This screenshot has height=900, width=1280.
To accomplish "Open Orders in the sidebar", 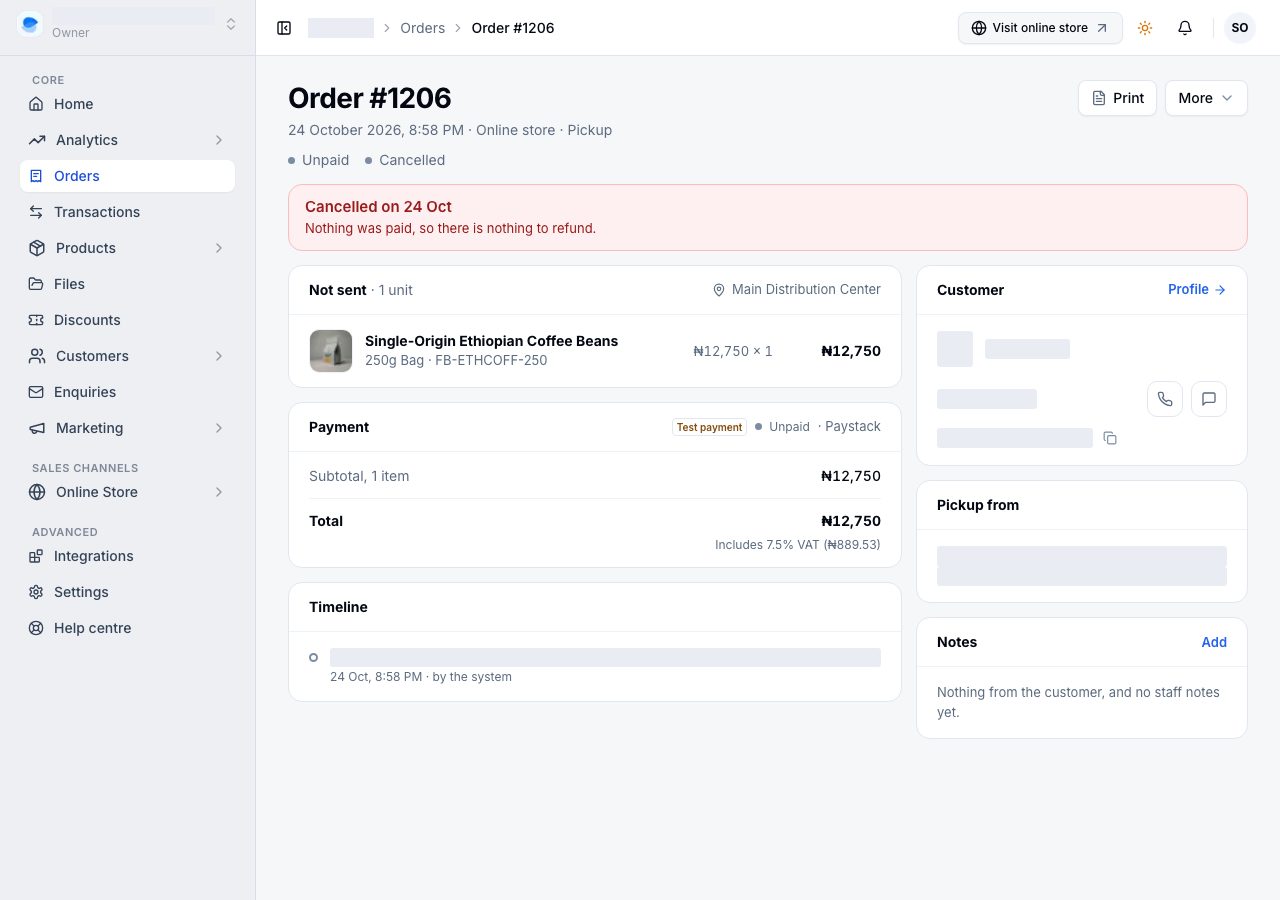I will click(127, 176).
